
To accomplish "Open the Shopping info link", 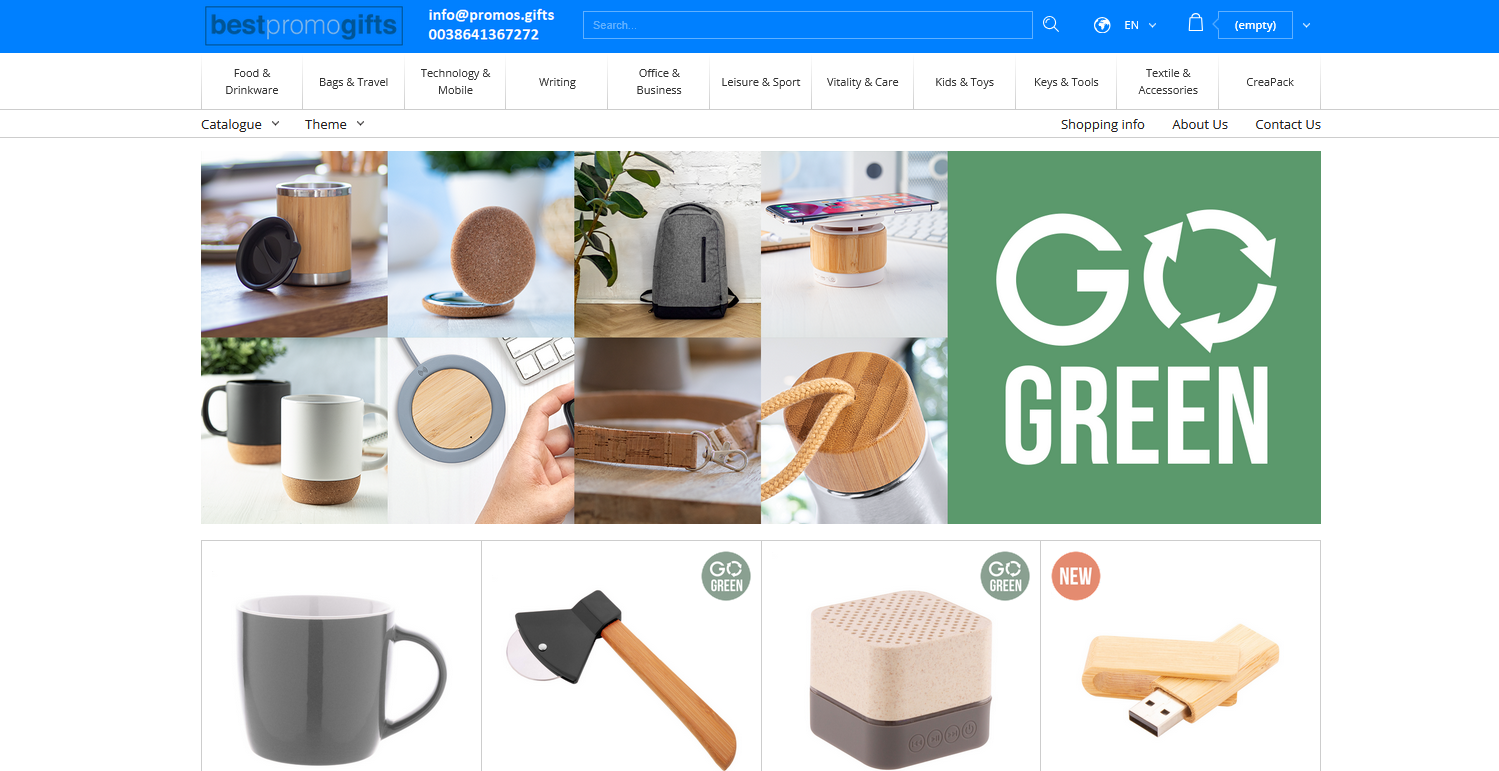I will tap(1102, 124).
